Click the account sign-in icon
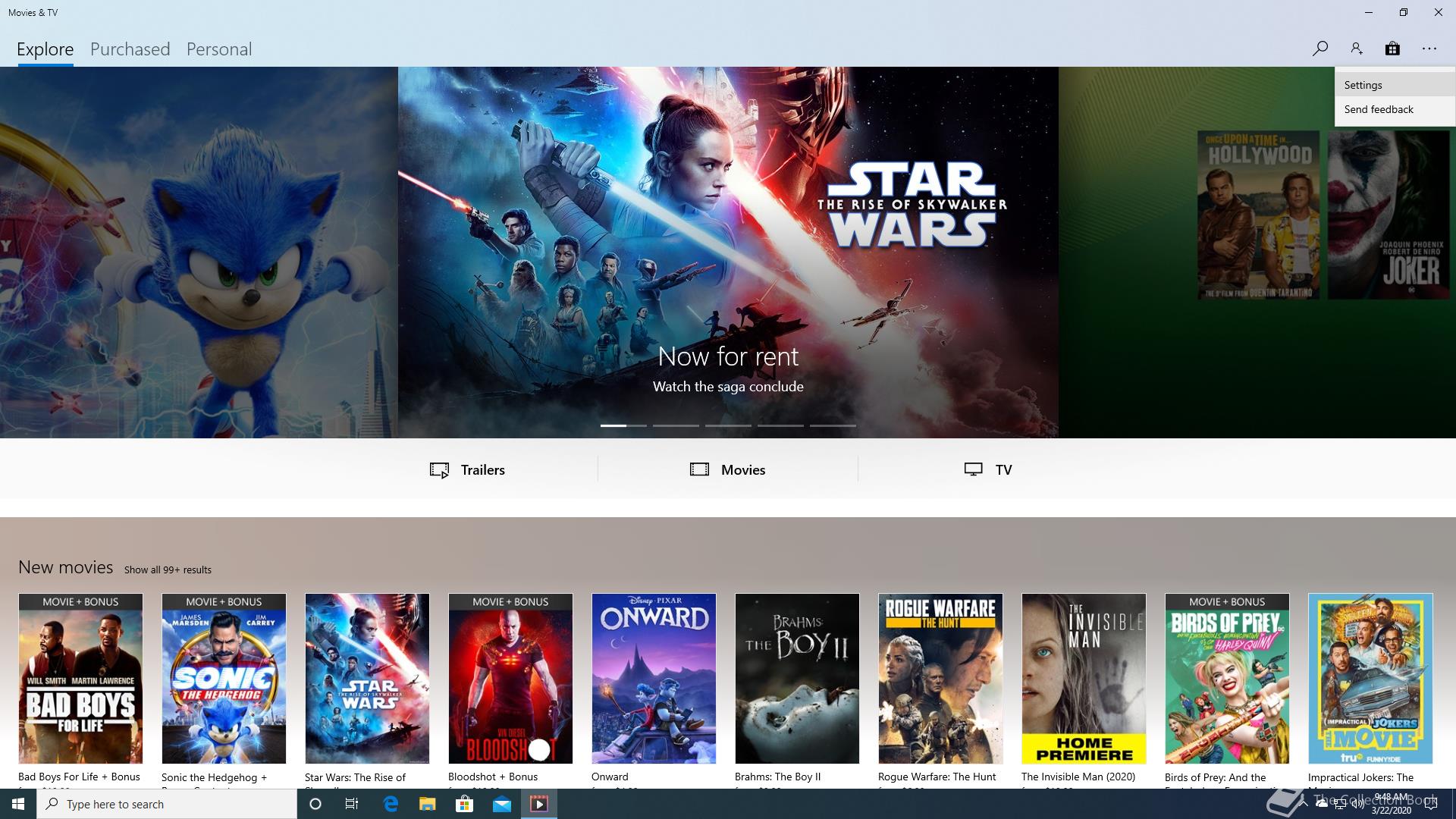This screenshot has width=1456, height=819. (1357, 49)
